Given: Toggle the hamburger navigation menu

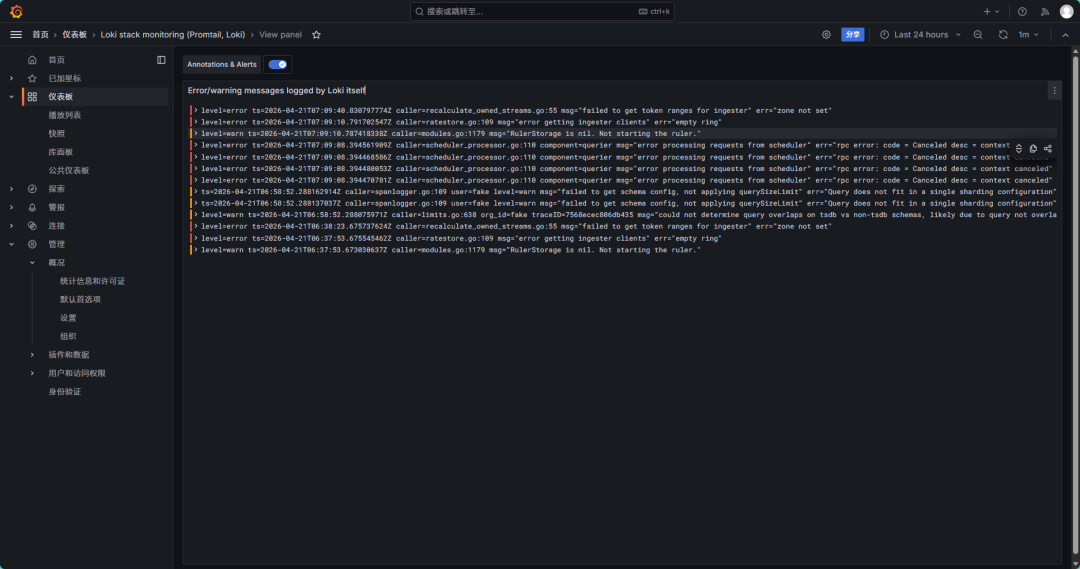Looking at the screenshot, I should tap(16, 34).
